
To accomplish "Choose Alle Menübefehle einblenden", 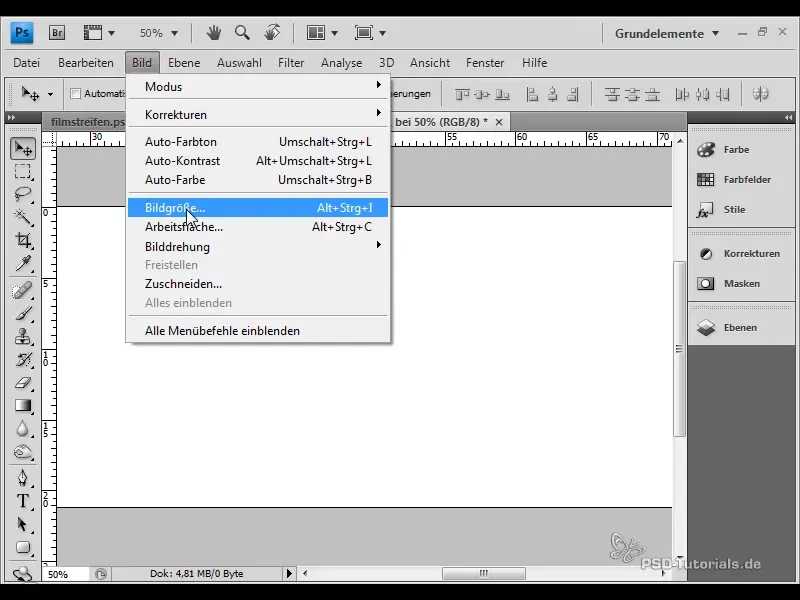I will [258, 331].
